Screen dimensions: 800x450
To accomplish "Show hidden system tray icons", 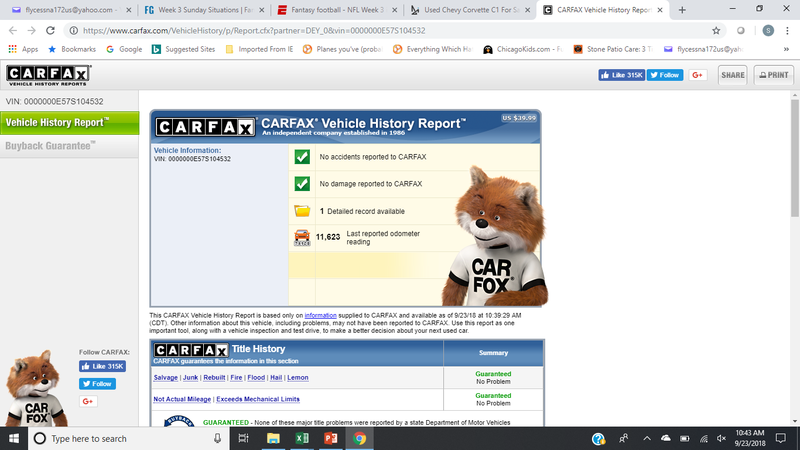I will [647, 438].
